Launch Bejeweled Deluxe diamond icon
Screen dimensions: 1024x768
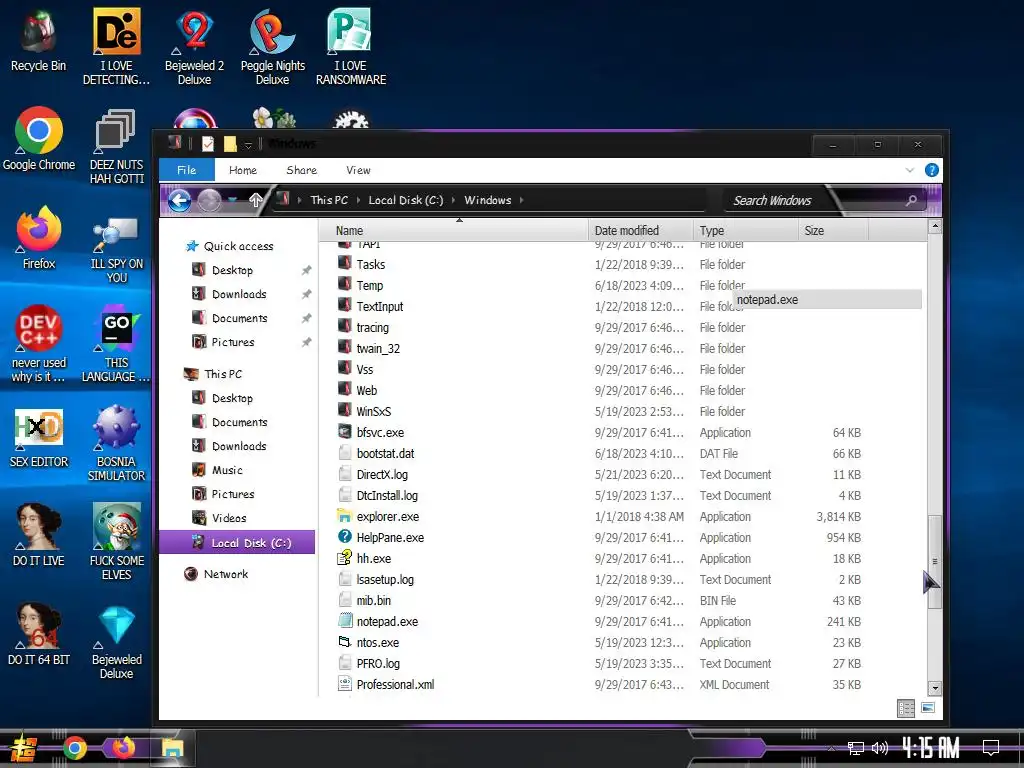[x=116, y=643]
